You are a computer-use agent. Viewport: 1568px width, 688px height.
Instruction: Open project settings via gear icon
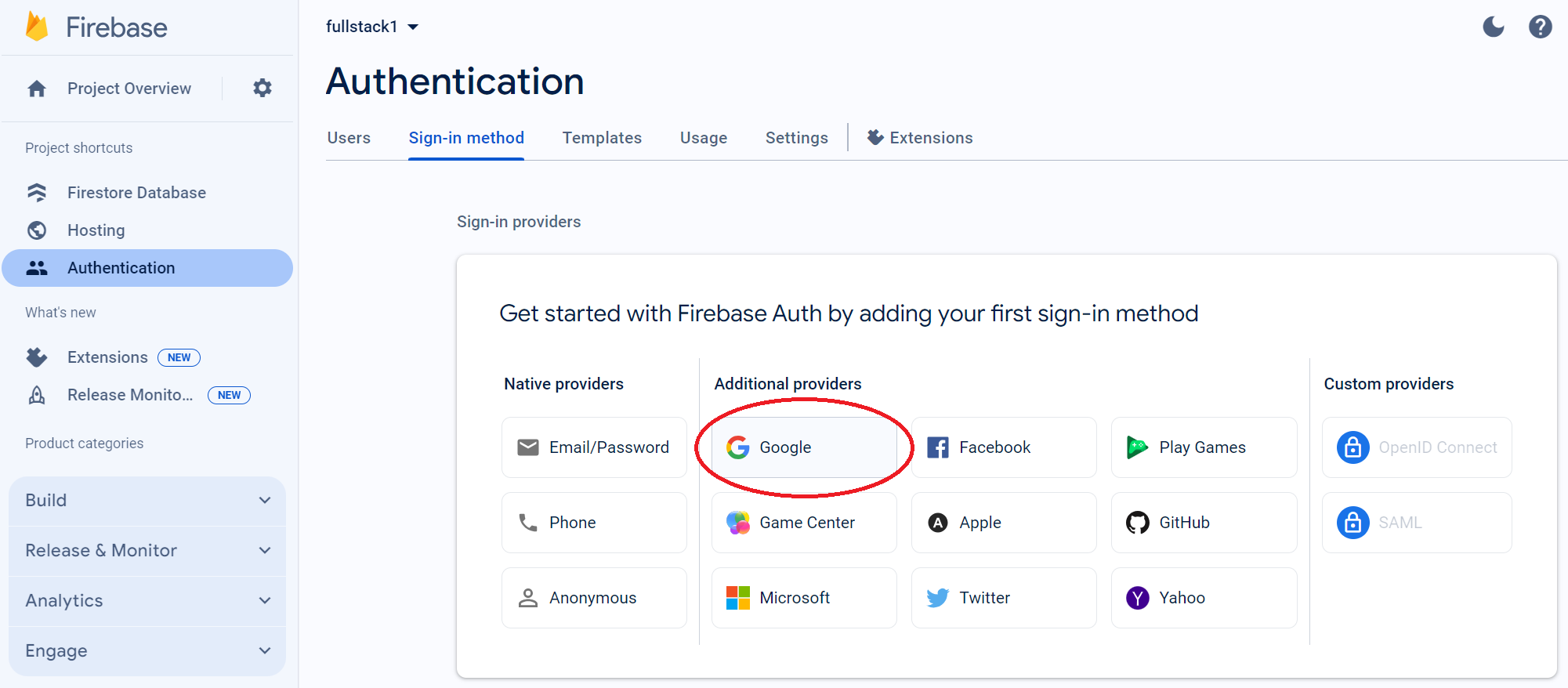pos(262,88)
